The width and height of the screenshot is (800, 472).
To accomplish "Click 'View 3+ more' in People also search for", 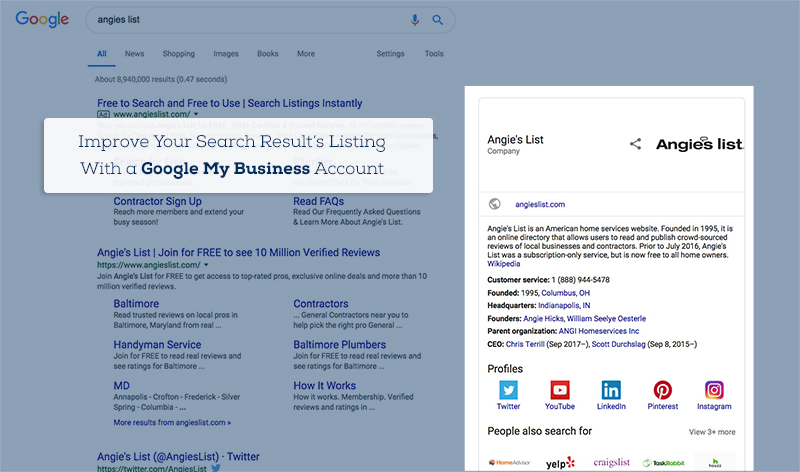I will [712, 432].
